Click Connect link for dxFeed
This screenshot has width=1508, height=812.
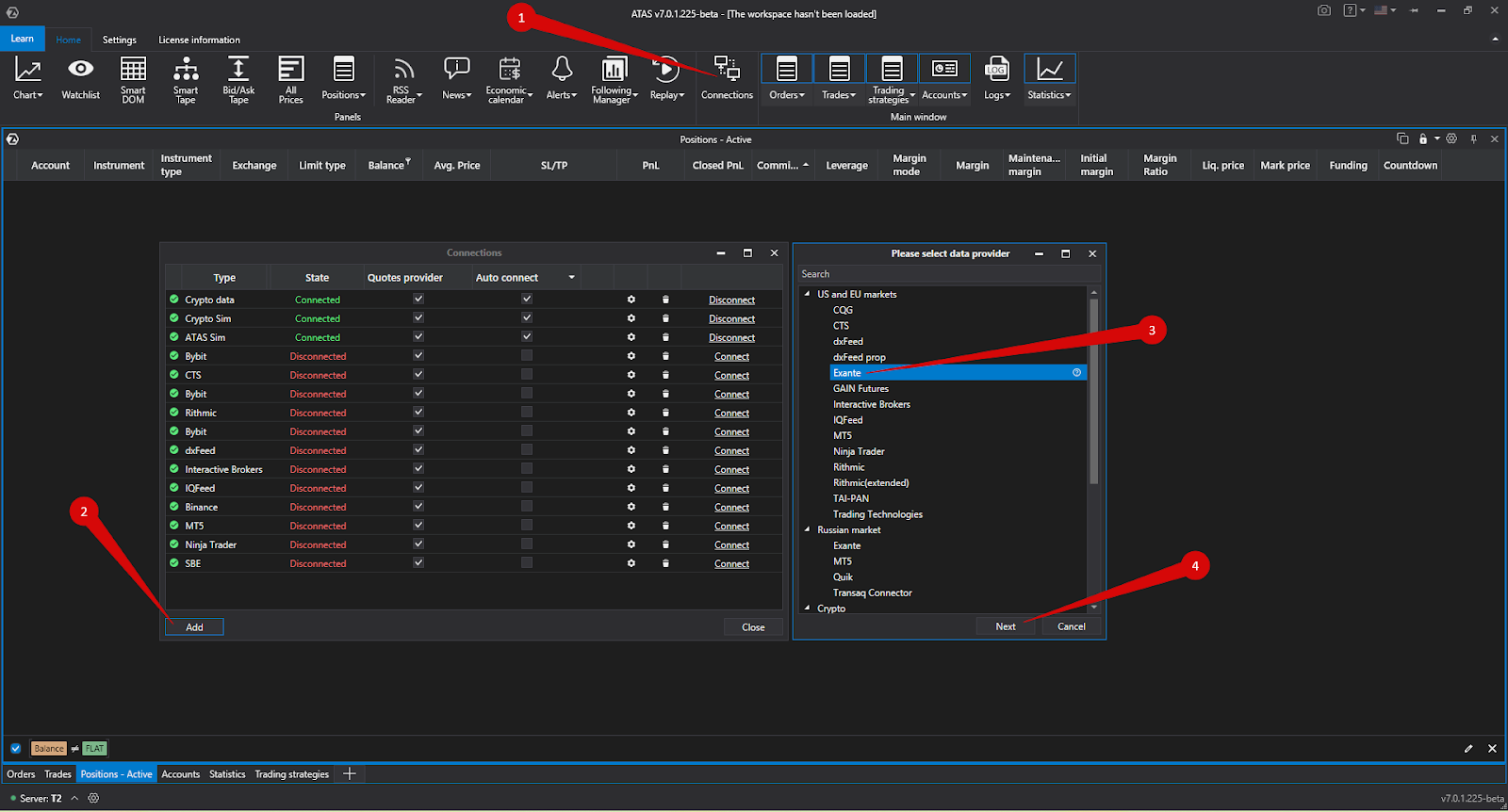[732, 450]
